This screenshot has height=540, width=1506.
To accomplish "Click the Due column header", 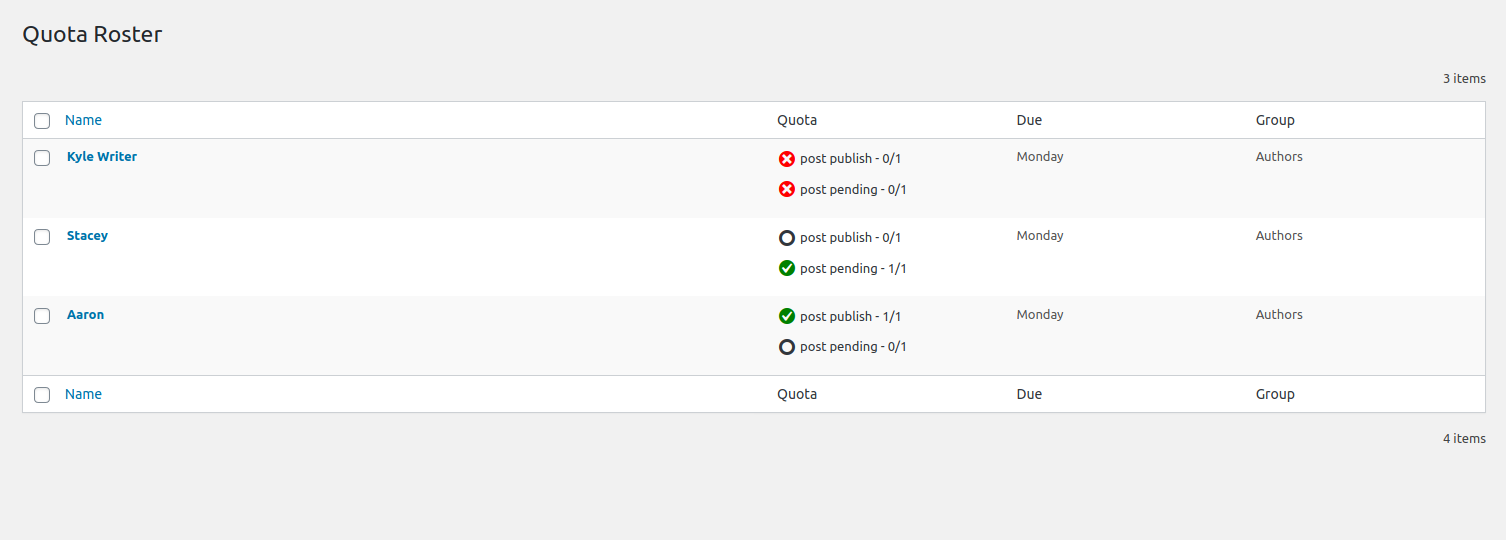I will 1029,120.
